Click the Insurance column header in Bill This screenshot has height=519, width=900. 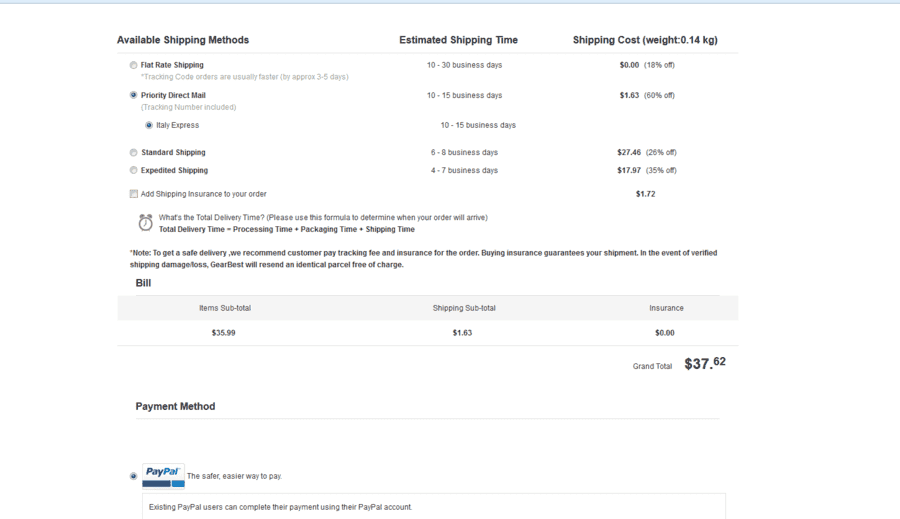[666, 308]
